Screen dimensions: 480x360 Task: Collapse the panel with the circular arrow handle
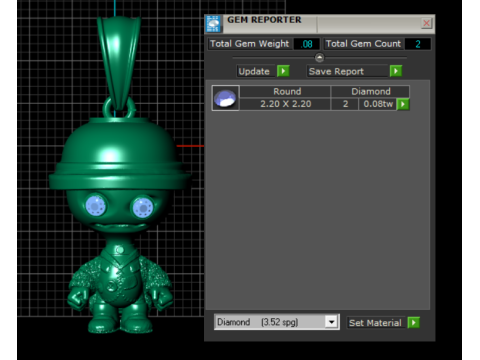(x=319, y=58)
